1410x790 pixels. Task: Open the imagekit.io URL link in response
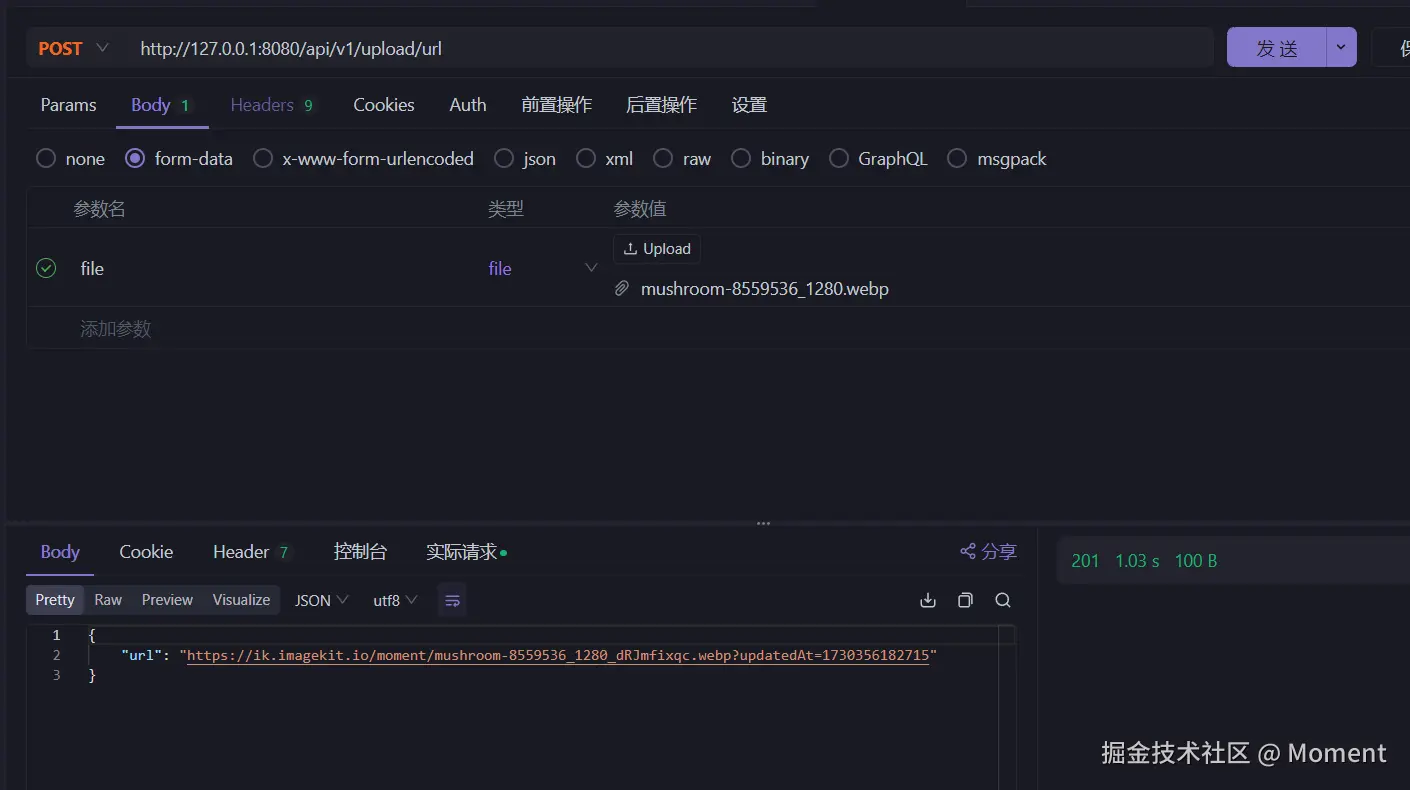point(558,656)
